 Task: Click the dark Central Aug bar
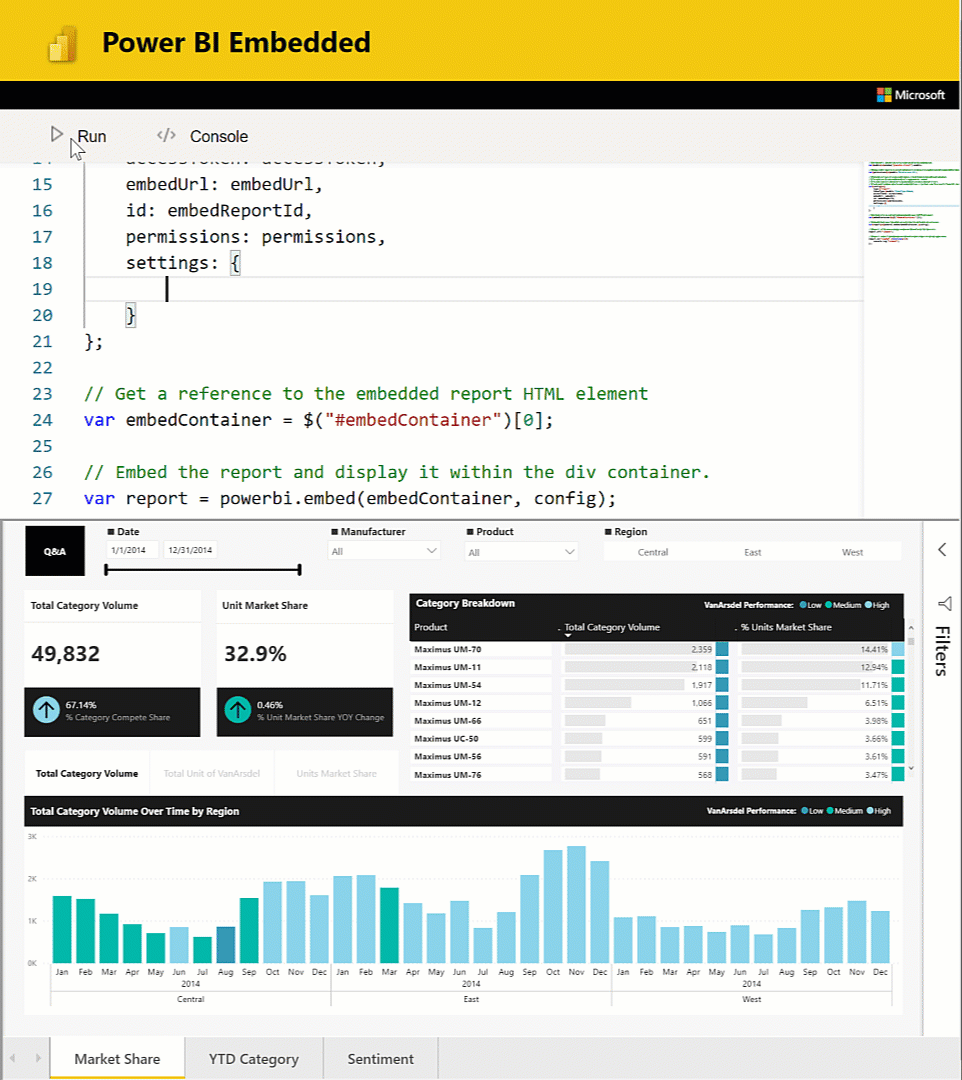(x=226, y=945)
